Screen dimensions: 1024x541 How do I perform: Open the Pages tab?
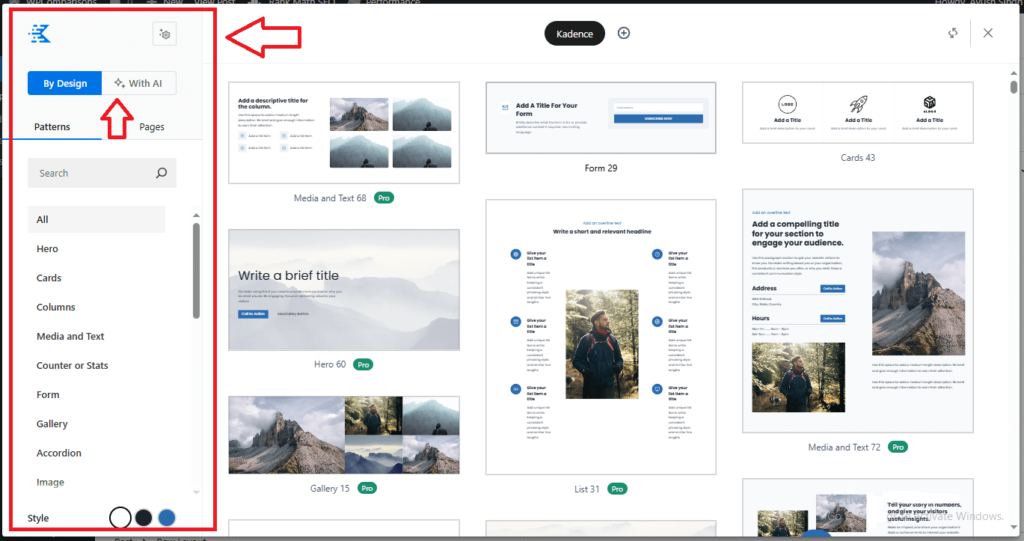click(152, 127)
